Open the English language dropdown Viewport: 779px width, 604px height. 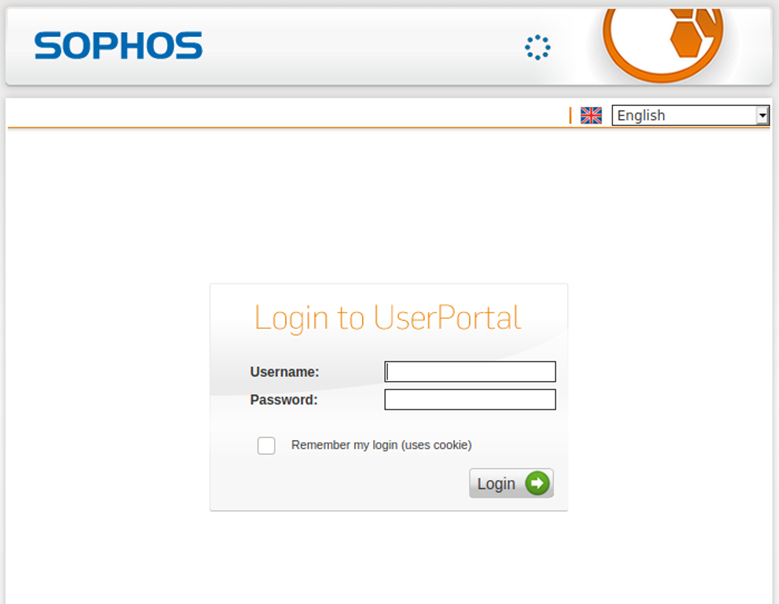click(690, 115)
